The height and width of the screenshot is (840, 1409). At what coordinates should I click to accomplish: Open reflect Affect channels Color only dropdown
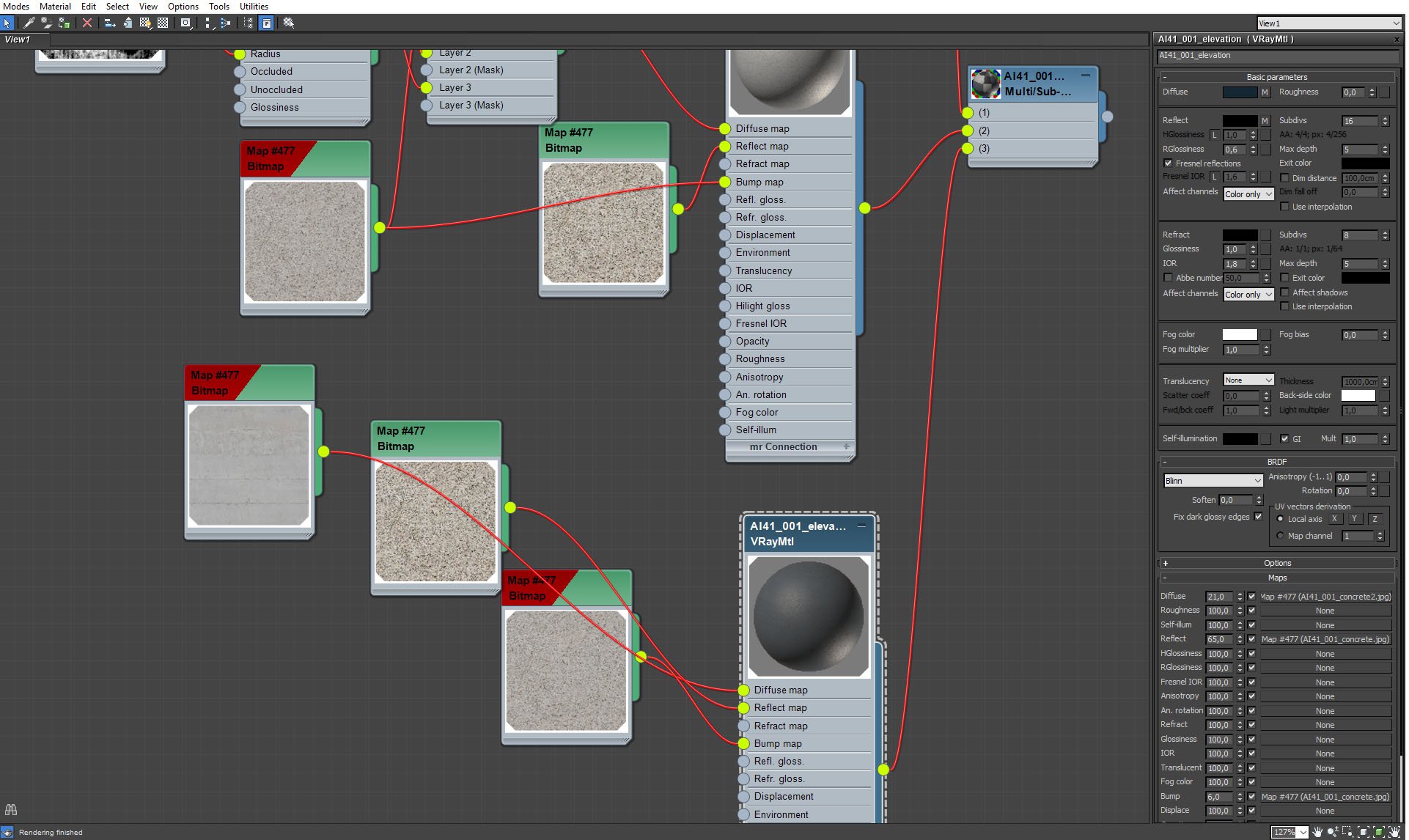[1248, 194]
